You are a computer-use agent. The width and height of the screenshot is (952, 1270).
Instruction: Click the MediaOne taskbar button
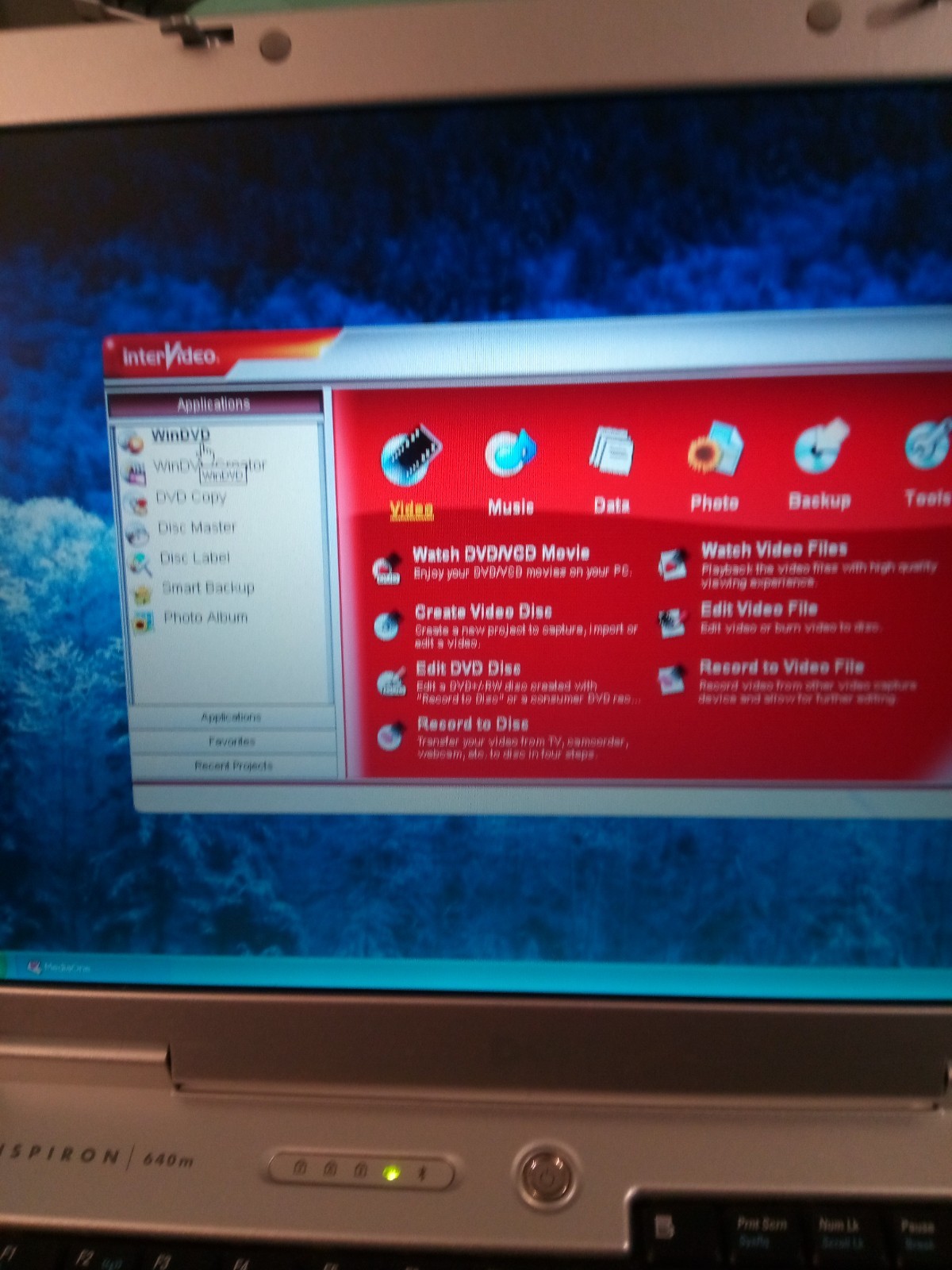click(x=59, y=968)
